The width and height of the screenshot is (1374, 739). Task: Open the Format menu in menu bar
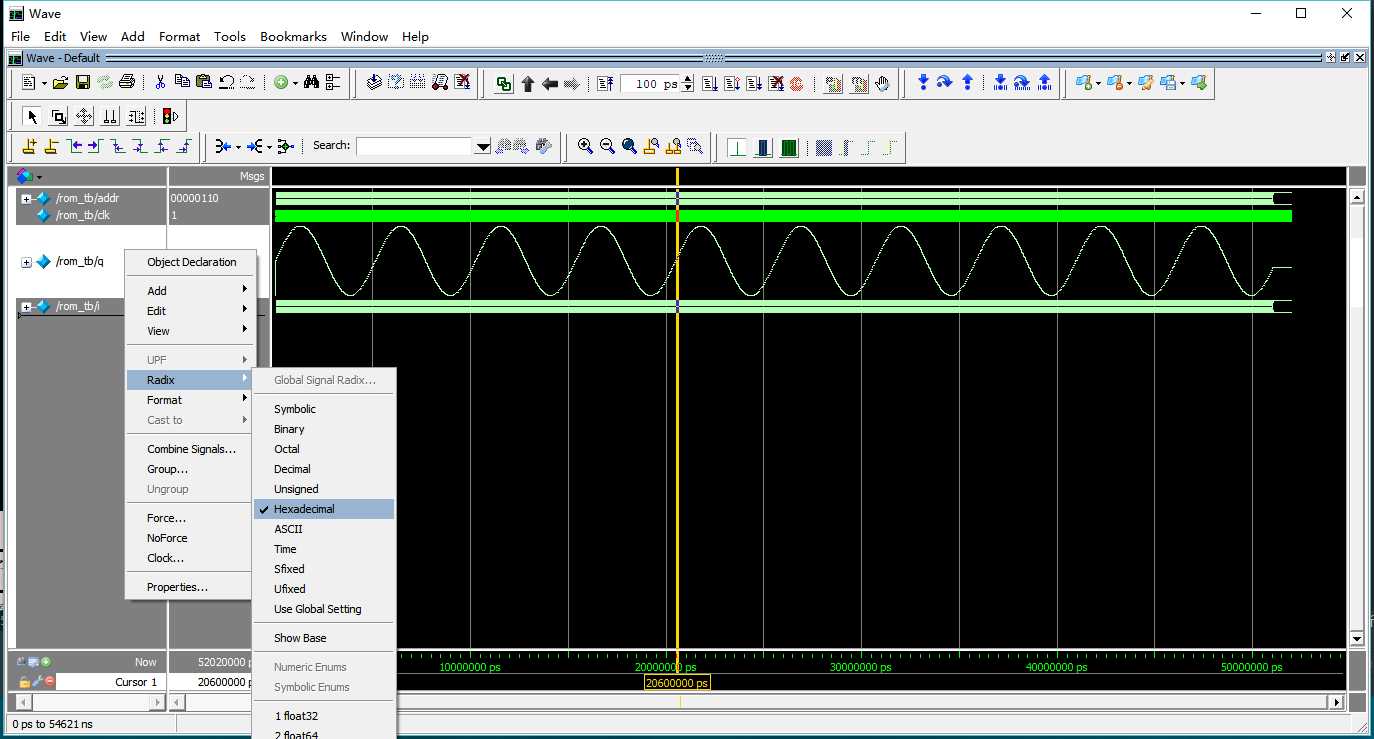coord(179,36)
